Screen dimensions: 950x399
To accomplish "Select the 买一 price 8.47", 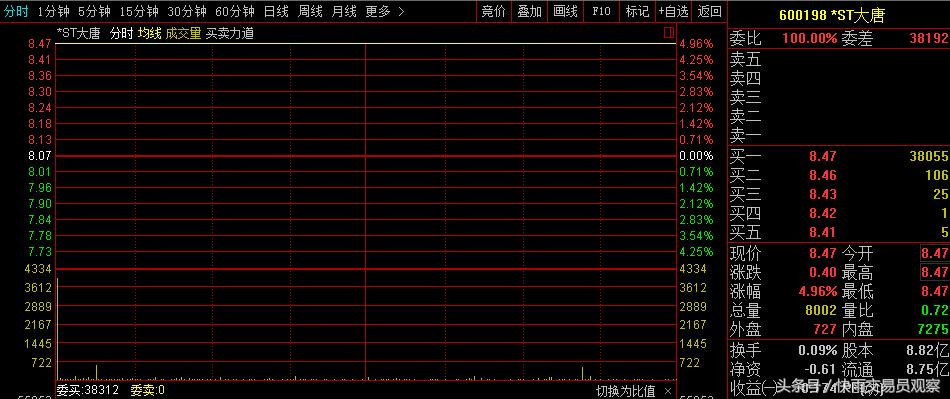I will coord(823,157).
